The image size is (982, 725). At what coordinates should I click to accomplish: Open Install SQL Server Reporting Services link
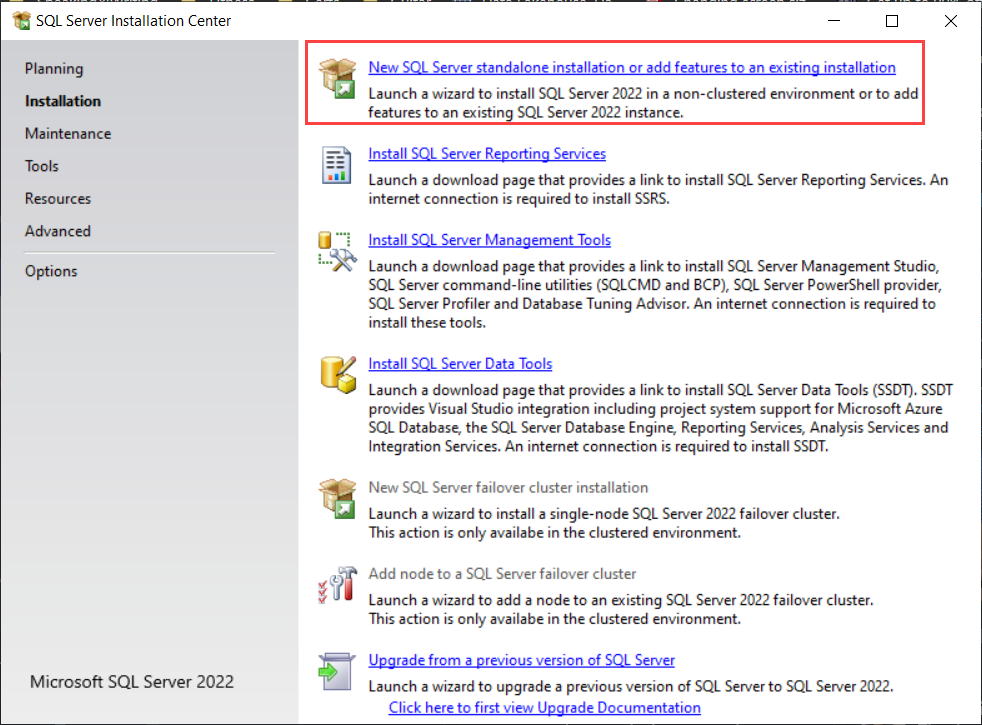(x=487, y=153)
